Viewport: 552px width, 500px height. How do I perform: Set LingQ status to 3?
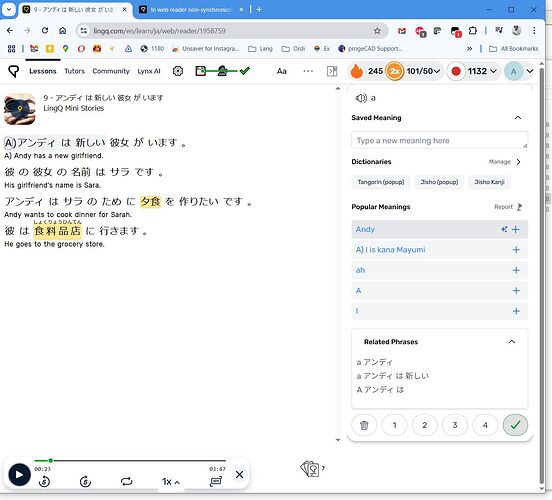(x=455, y=425)
